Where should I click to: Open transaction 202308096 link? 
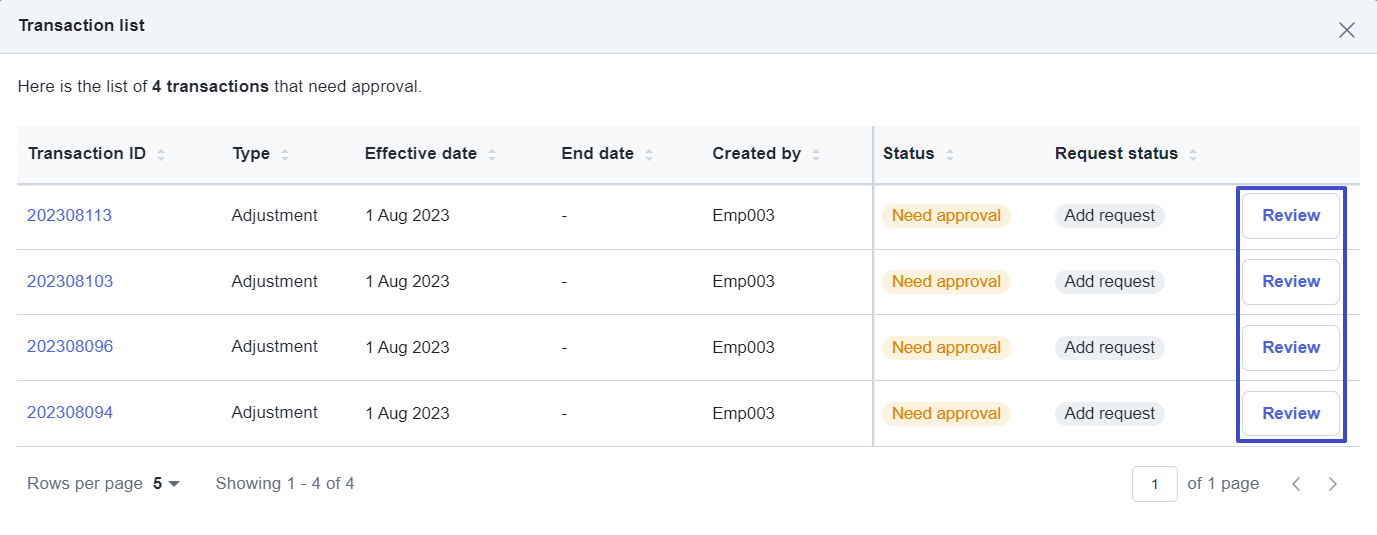point(69,347)
